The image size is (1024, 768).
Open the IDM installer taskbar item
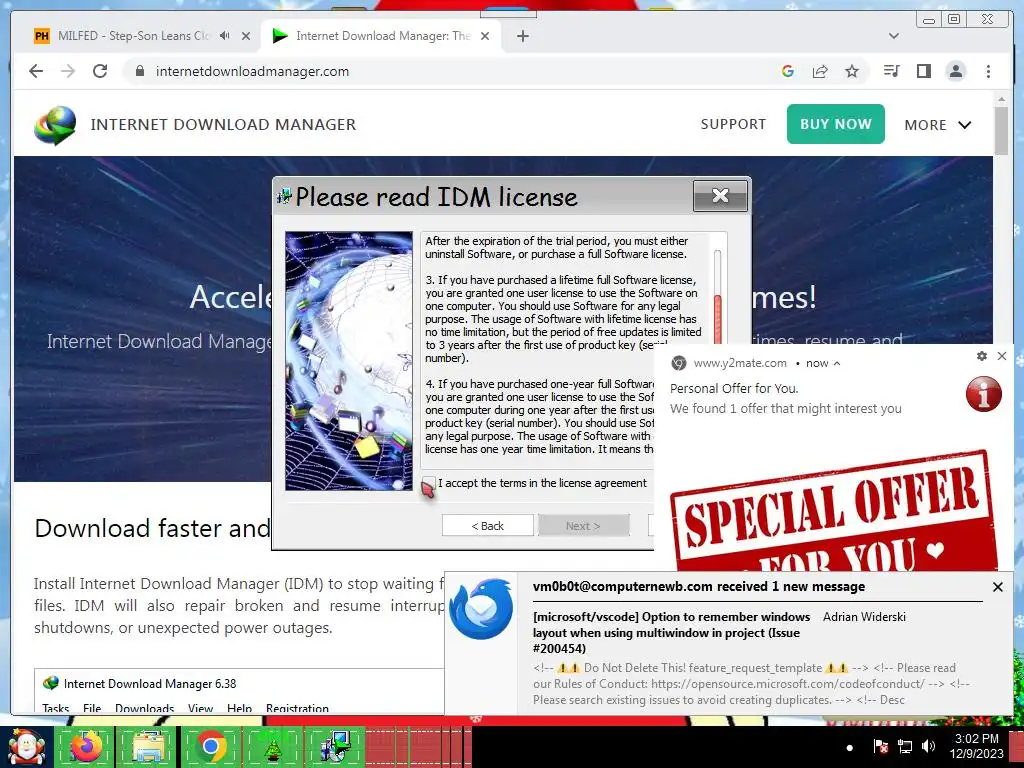coord(334,748)
